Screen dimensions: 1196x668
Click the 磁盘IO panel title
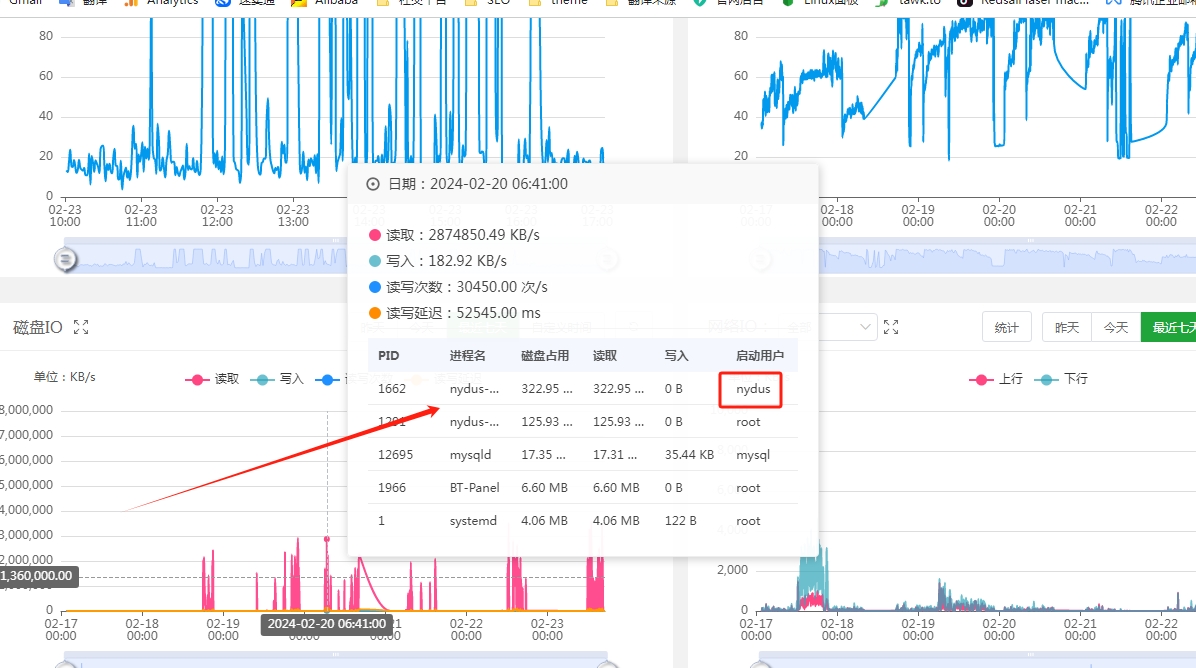click(38, 328)
